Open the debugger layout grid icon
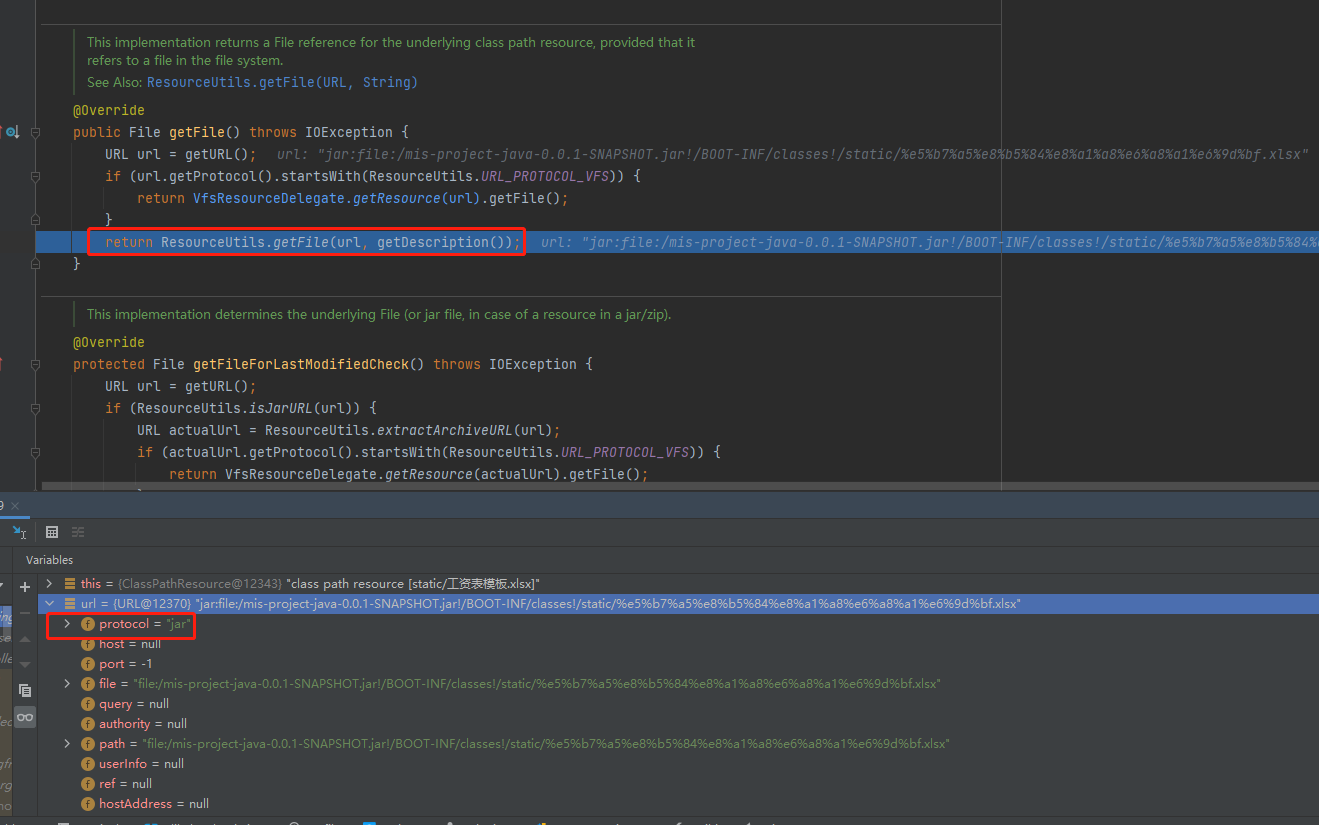Image resolution: width=1319 pixels, height=825 pixels. [x=52, y=532]
